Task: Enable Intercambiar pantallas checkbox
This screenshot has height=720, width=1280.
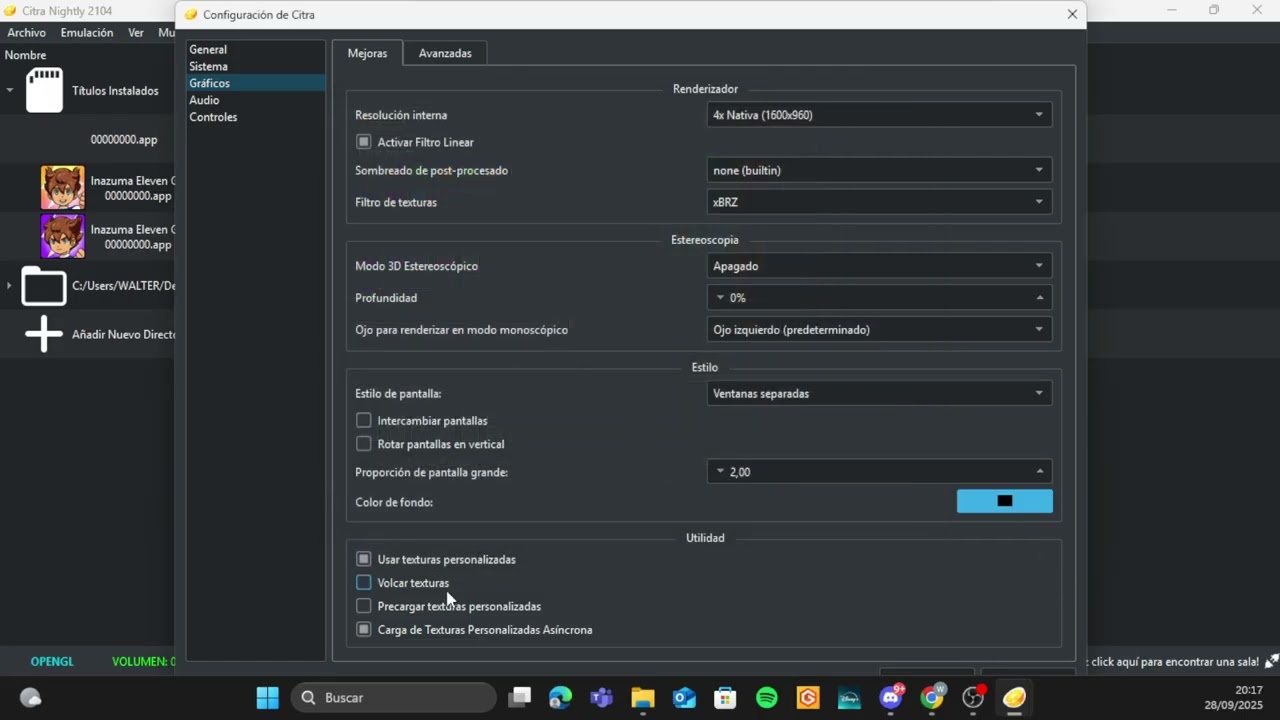Action: click(363, 421)
